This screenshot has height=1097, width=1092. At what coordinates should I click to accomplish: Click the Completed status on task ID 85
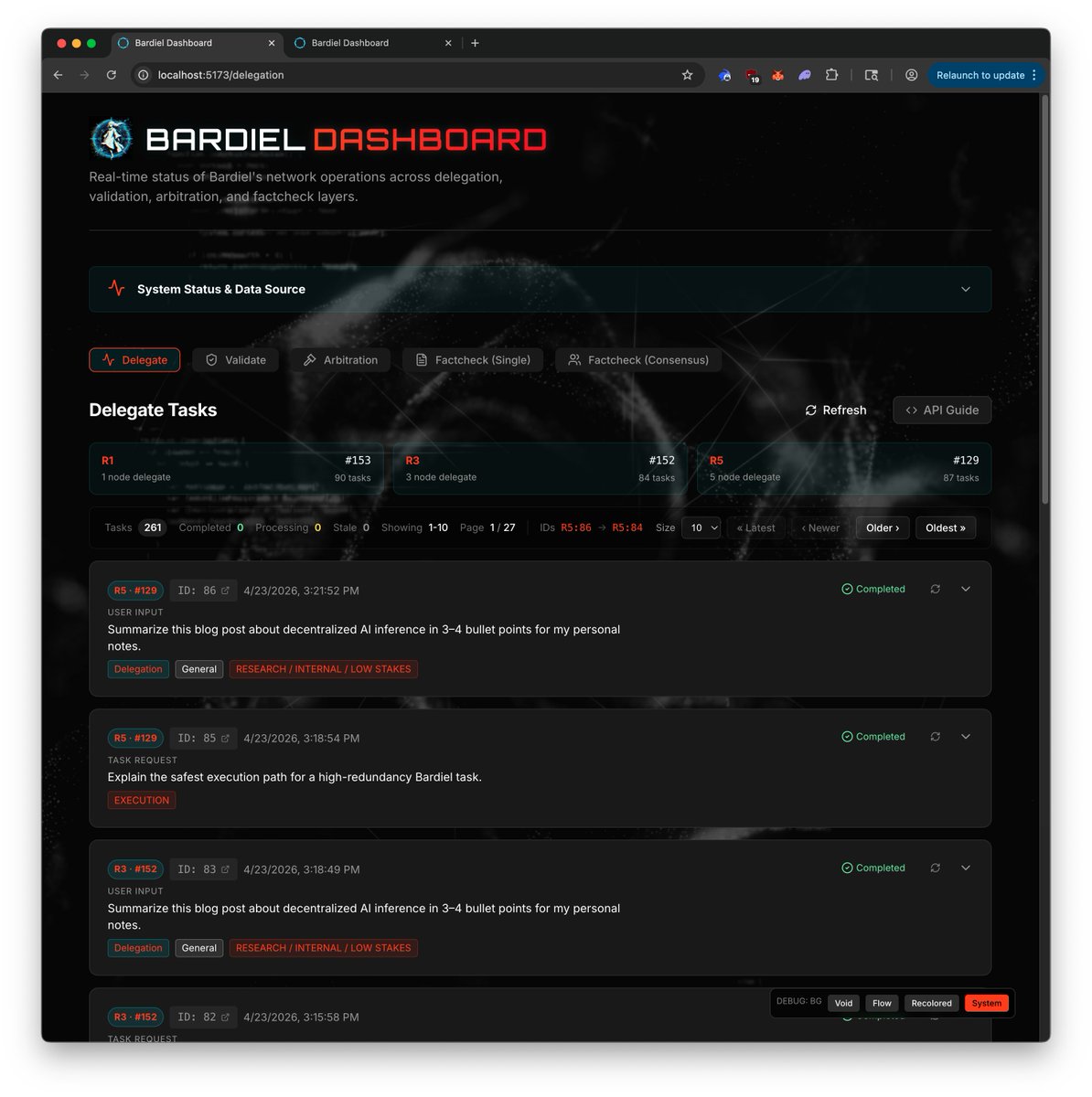tap(873, 737)
